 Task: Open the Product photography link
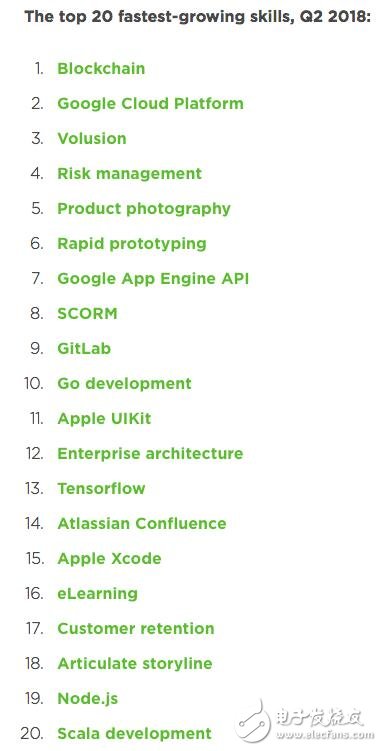[x=144, y=209]
